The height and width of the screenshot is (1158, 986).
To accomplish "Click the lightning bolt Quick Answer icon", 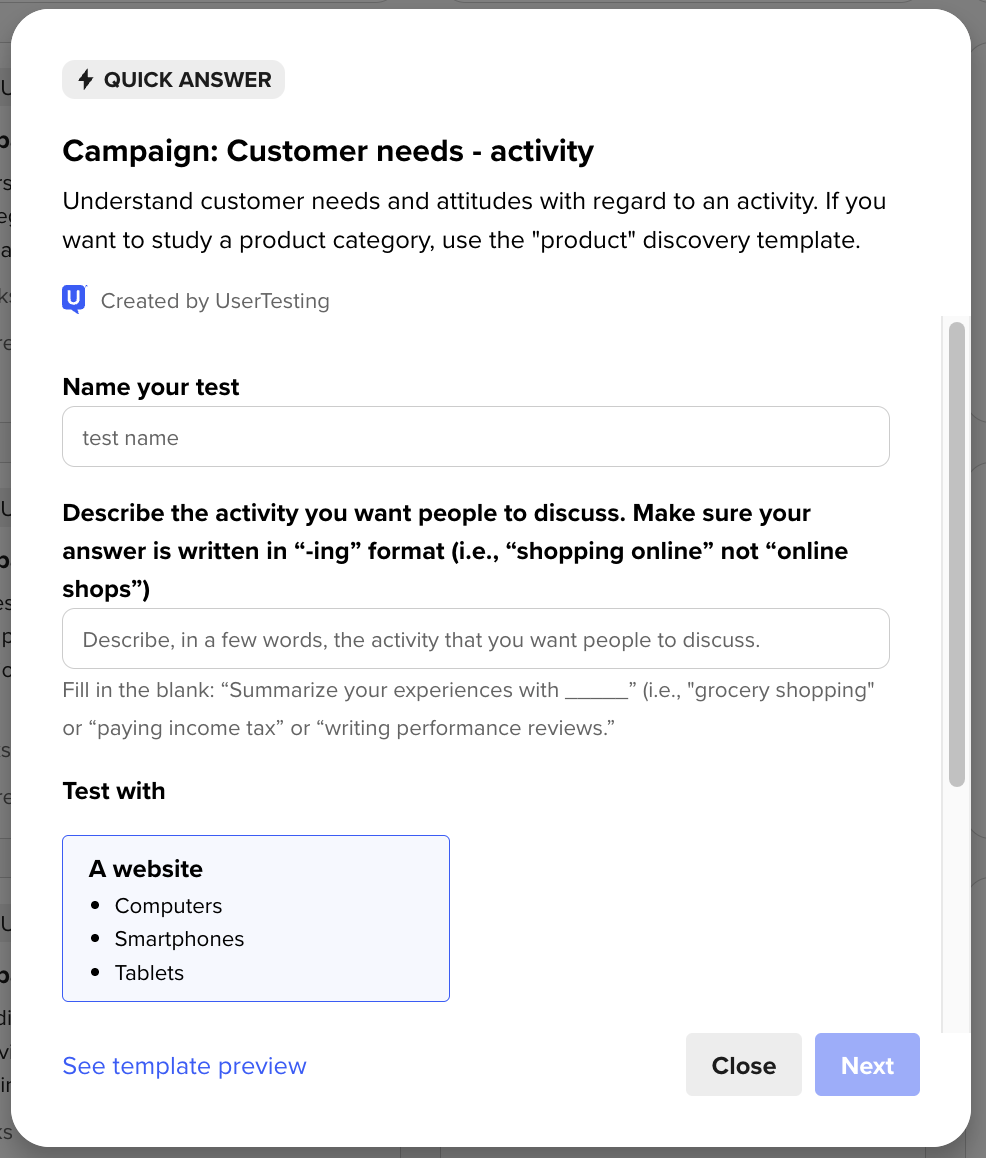I will click(85, 80).
